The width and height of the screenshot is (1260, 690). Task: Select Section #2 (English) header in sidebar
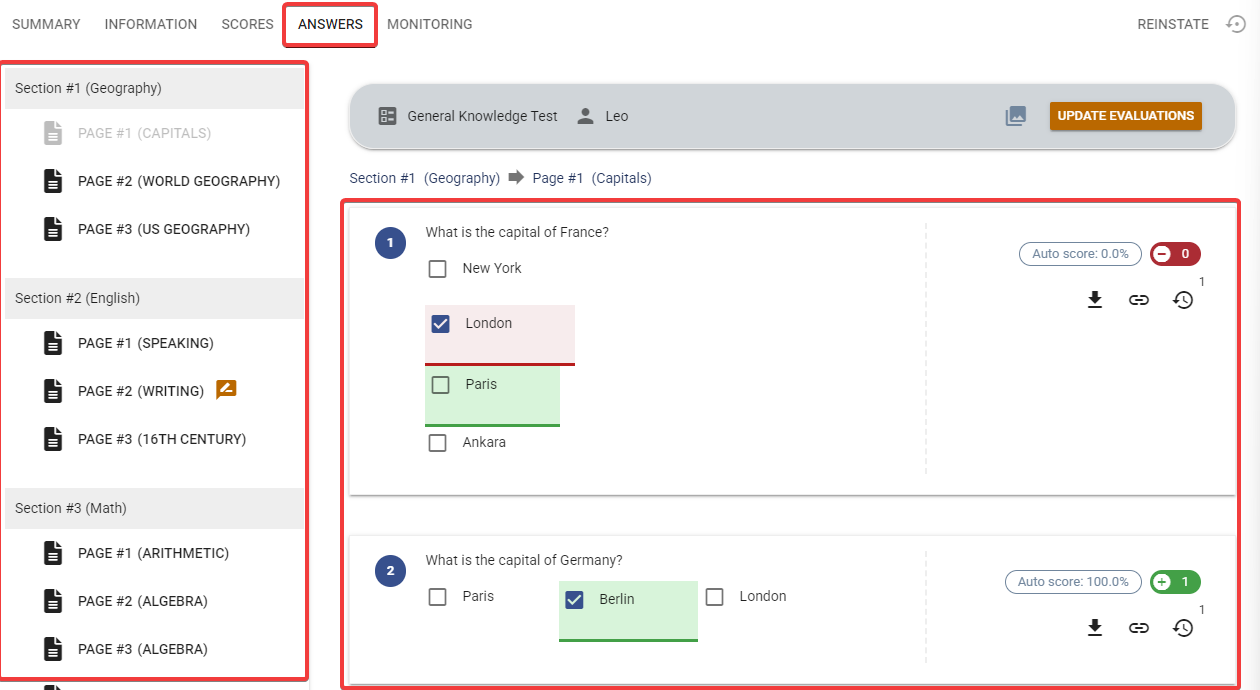pos(155,298)
